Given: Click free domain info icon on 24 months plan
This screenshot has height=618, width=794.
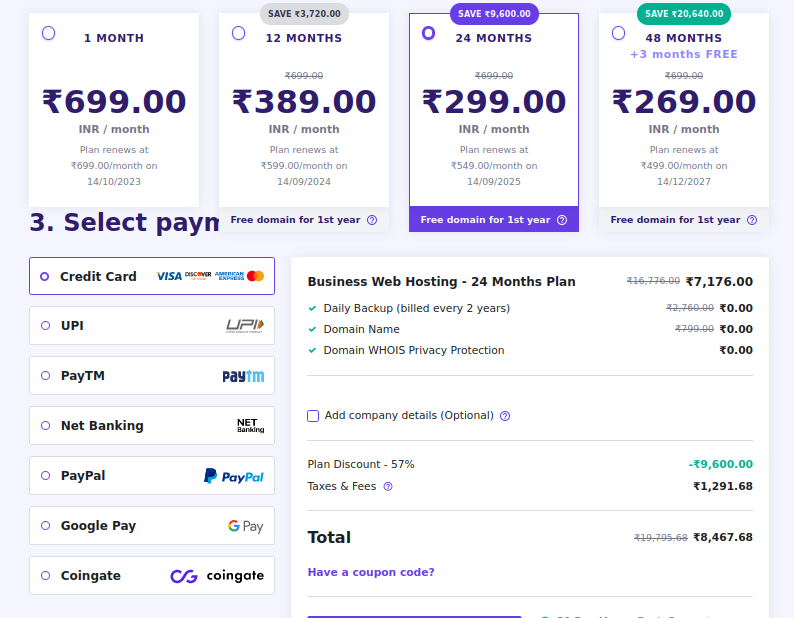Looking at the screenshot, I should pyautogui.click(x=562, y=220).
